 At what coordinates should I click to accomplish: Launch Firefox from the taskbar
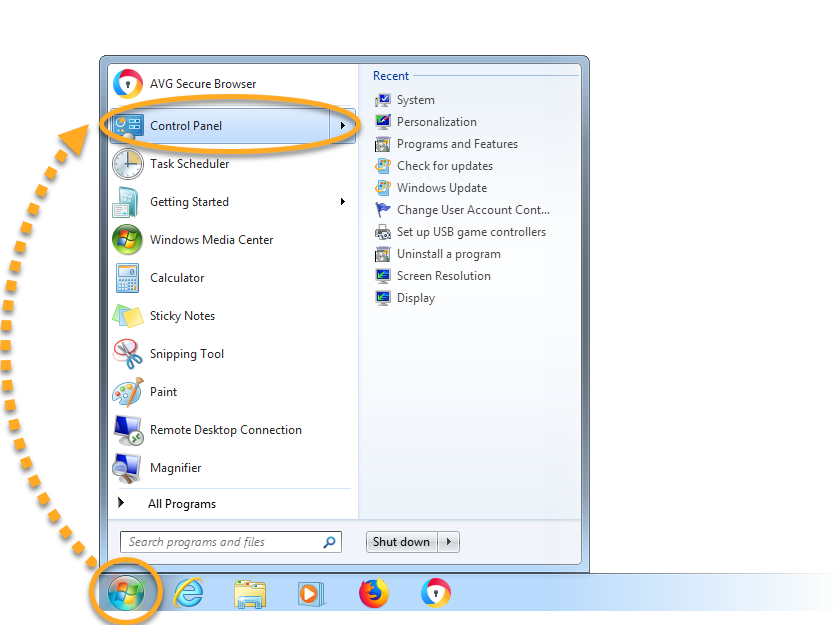pyautogui.click(x=373, y=593)
